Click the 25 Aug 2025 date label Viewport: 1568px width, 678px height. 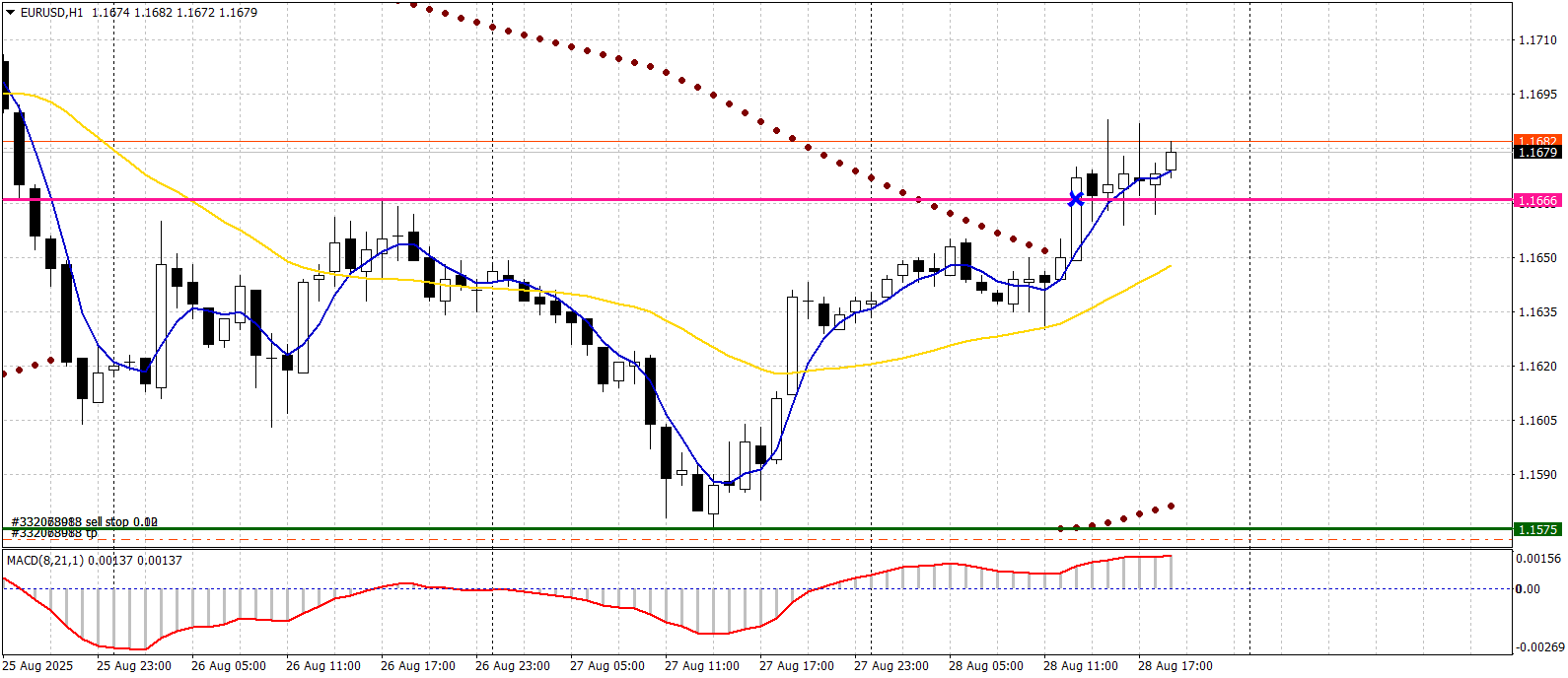pos(39,666)
